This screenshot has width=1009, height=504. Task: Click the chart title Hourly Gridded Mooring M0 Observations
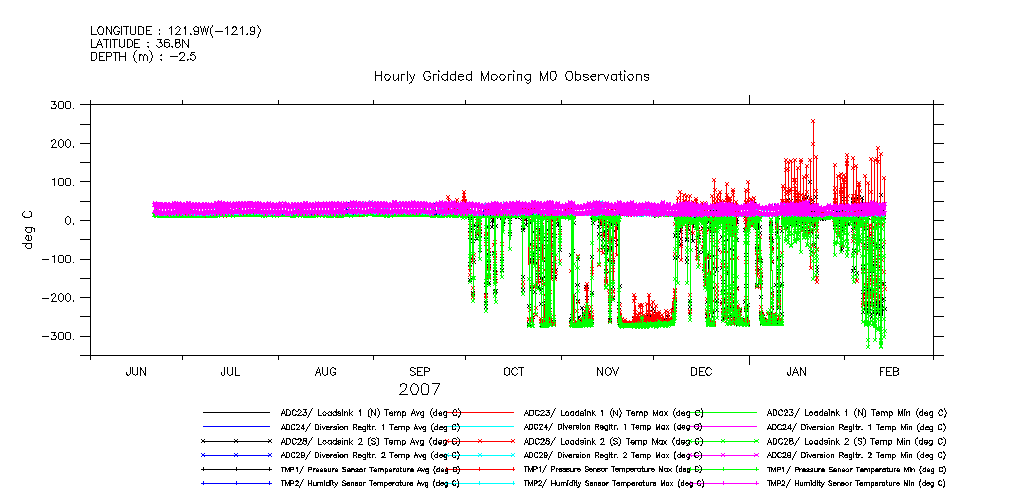511,76
